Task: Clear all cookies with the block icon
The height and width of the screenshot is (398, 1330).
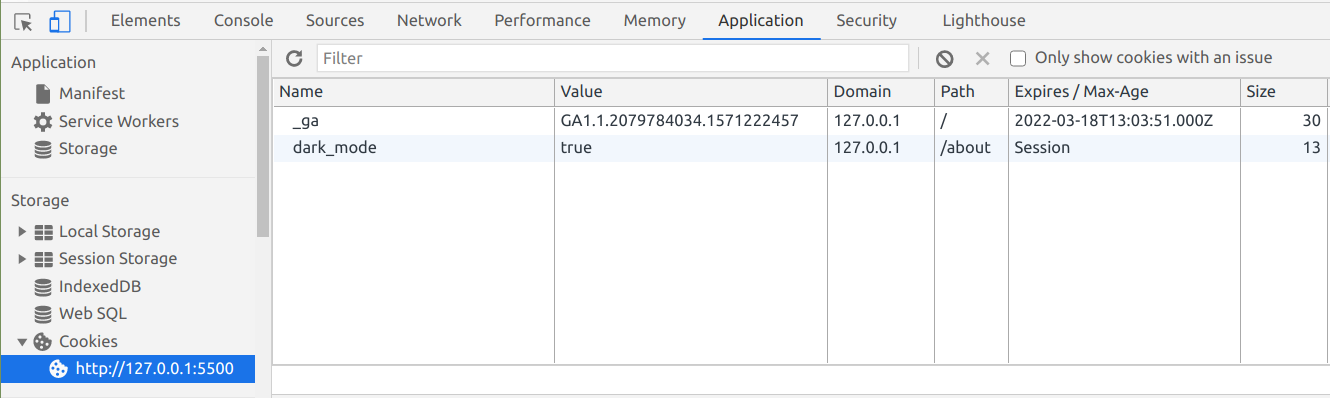Action: [x=944, y=59]
